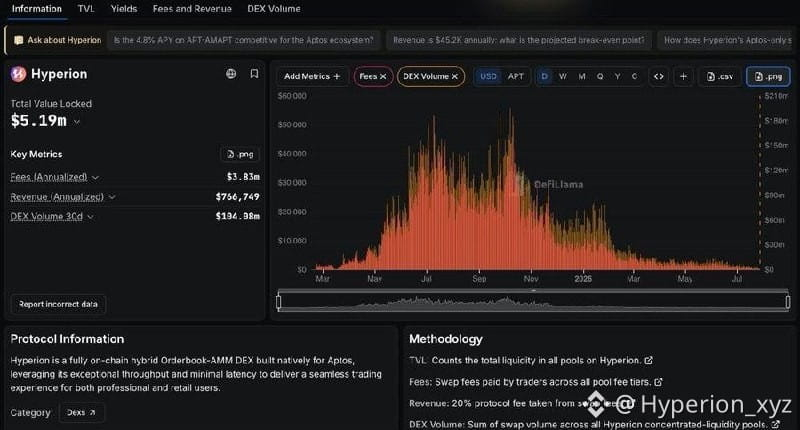Bookmark the Hyperion protocol
This screenshot has width=800, height=430.
coord(254,74)
